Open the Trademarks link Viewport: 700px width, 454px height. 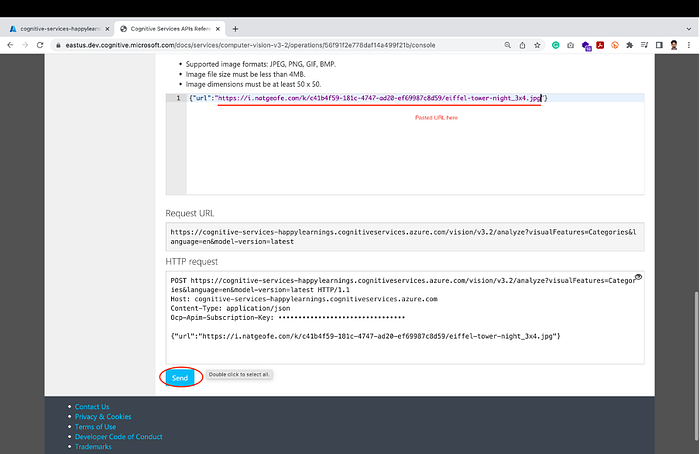[93, 446]
